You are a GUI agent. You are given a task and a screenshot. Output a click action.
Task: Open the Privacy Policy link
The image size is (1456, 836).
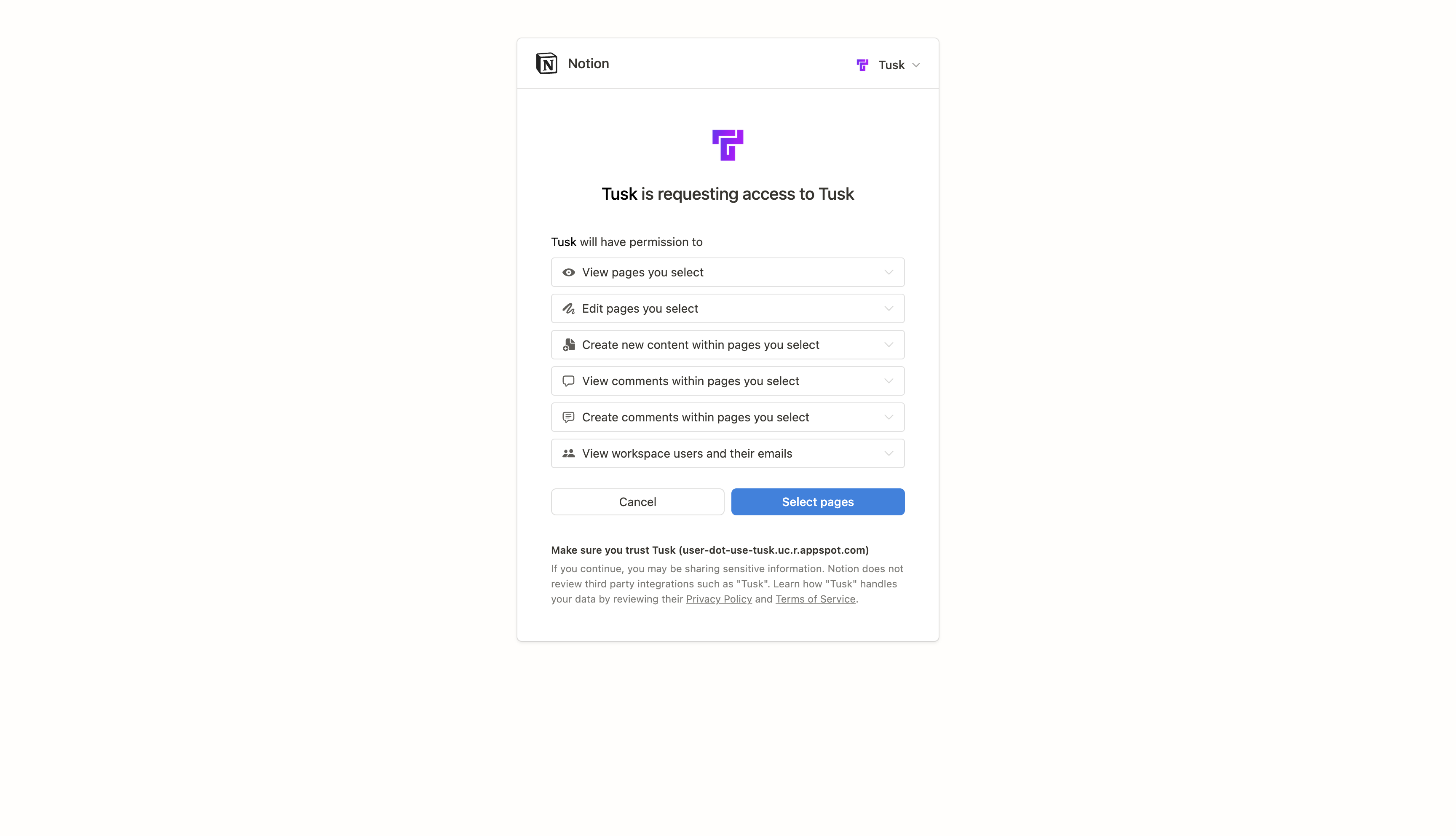(719, 599)
